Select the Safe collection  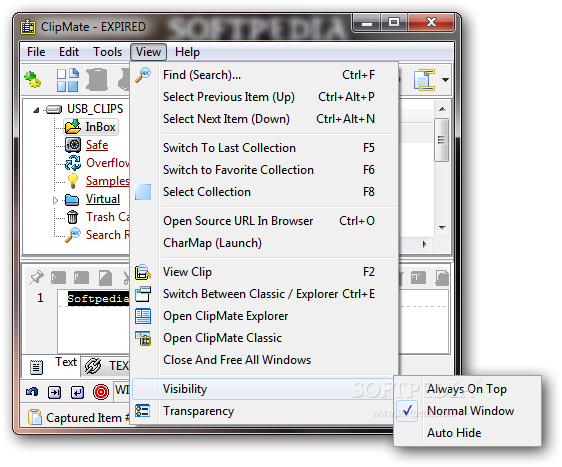[x=97, y=145]
